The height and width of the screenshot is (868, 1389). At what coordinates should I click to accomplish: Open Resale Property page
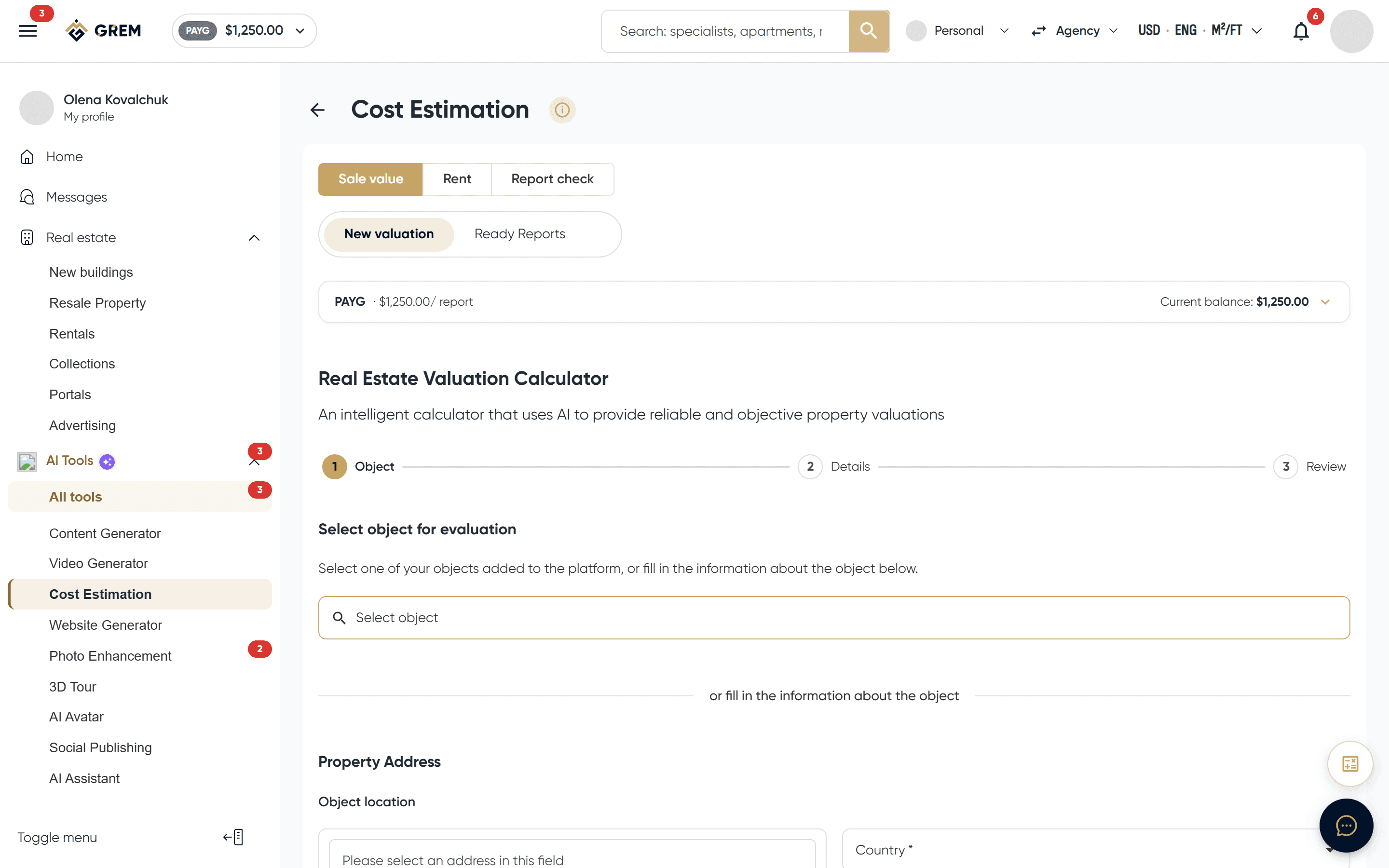(x=97, y=303)
